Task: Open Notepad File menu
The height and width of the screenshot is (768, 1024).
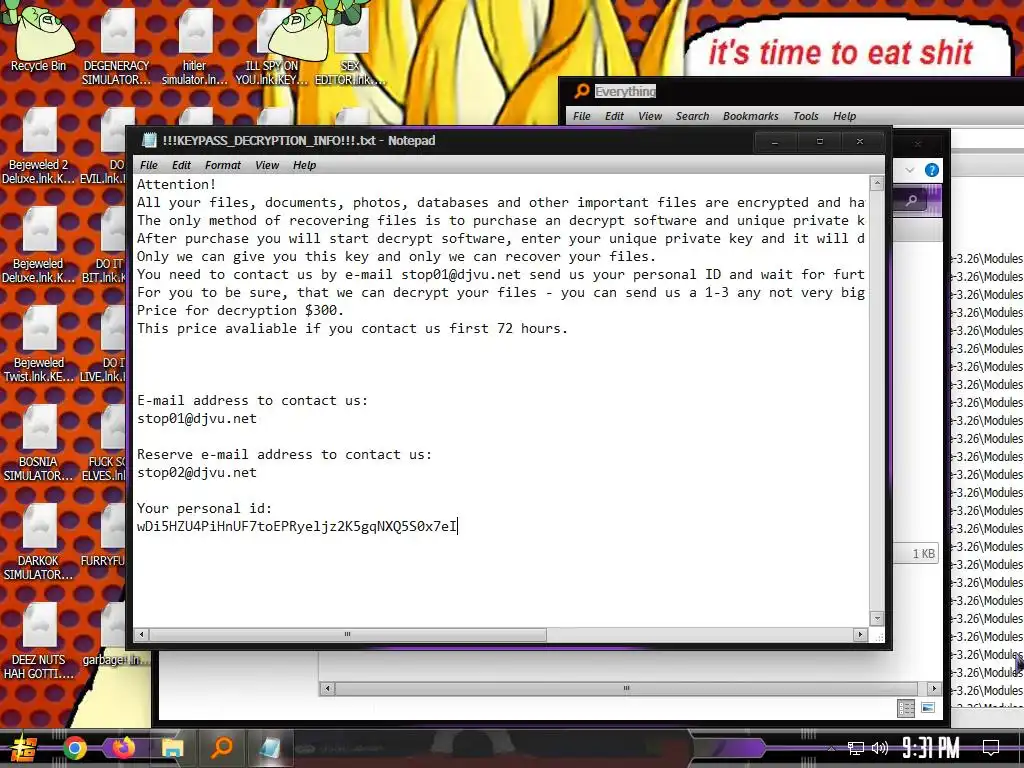Action: (149, 165)
